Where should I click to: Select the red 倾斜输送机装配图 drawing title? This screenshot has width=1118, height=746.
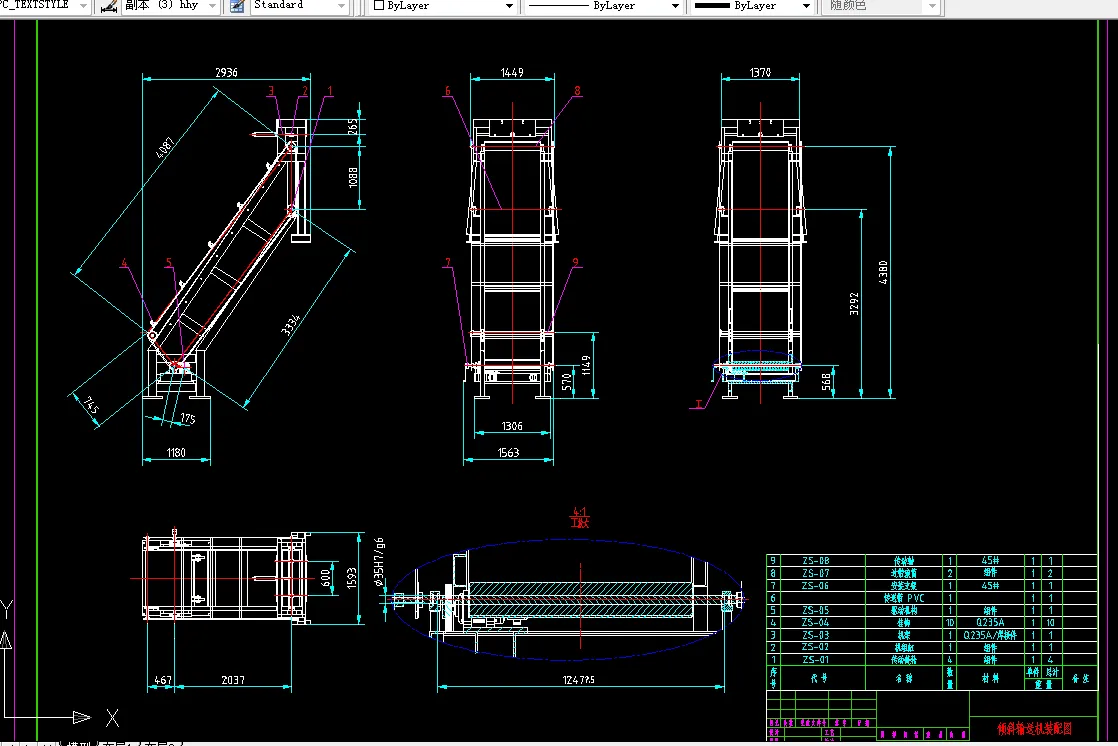click(x=1034, y=728)
